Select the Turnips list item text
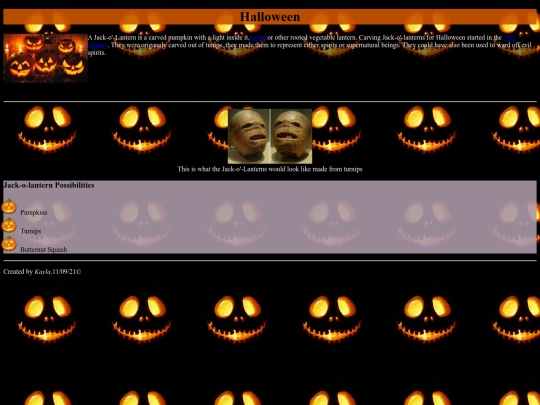540x405 pixels. [31, 231]
